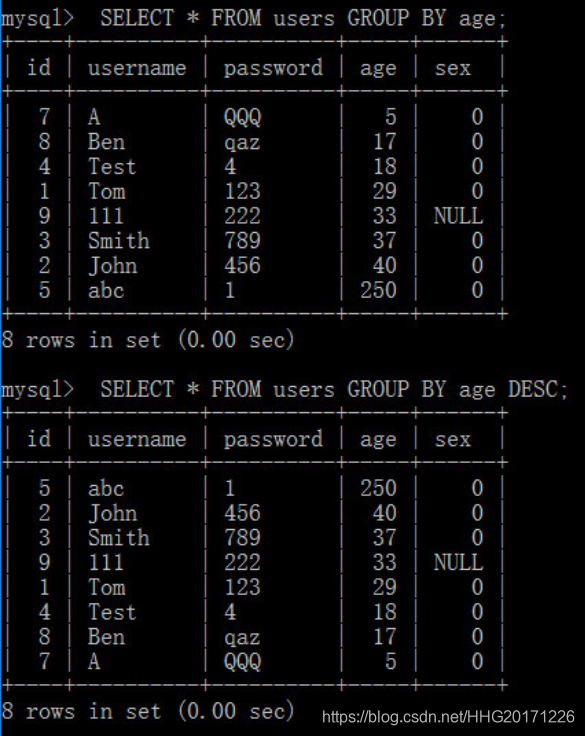The height and width of the screenshot is (736, 585).
Task: Click age '18' in the DESC result table
Action: pyautogui.click(x=385, y=613)
